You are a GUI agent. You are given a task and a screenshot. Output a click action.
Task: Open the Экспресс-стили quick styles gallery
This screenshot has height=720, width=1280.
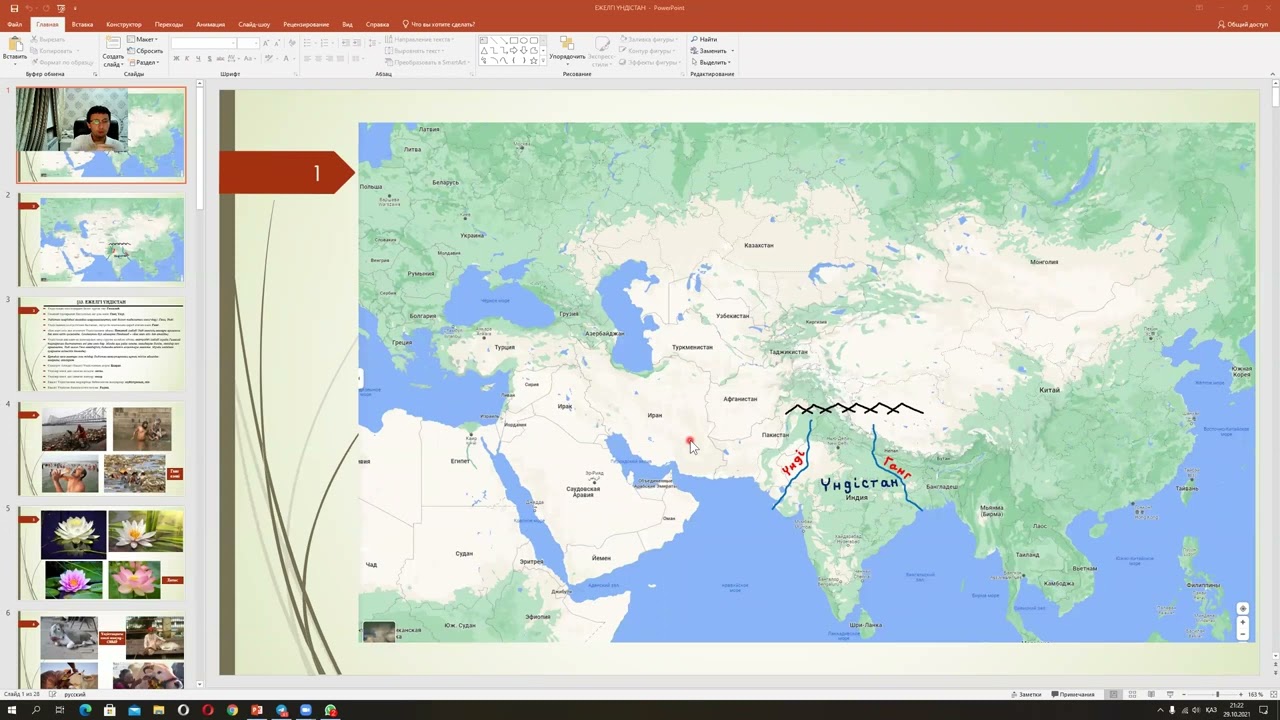[x=602, y=50]
